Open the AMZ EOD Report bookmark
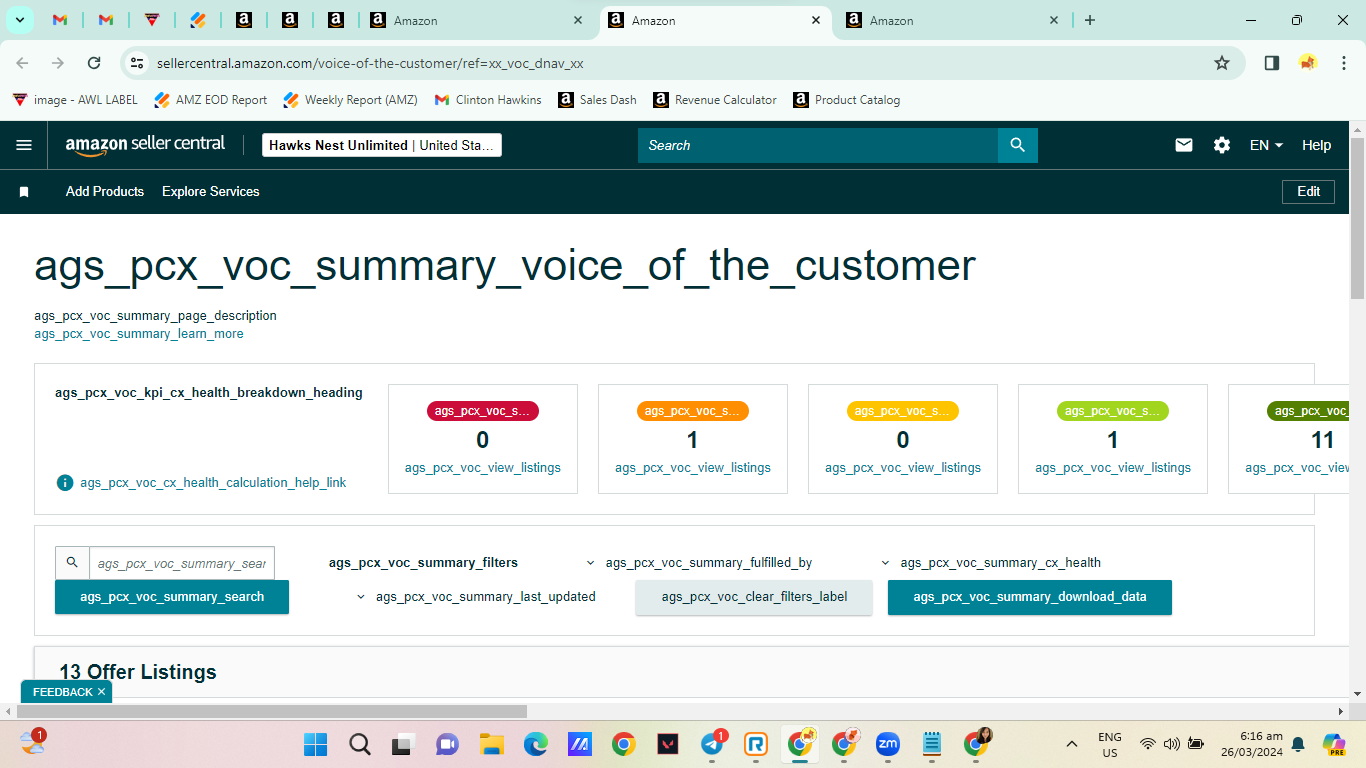Image resolution: width=1366 pixels, height=768 pixels. [211, 100]
